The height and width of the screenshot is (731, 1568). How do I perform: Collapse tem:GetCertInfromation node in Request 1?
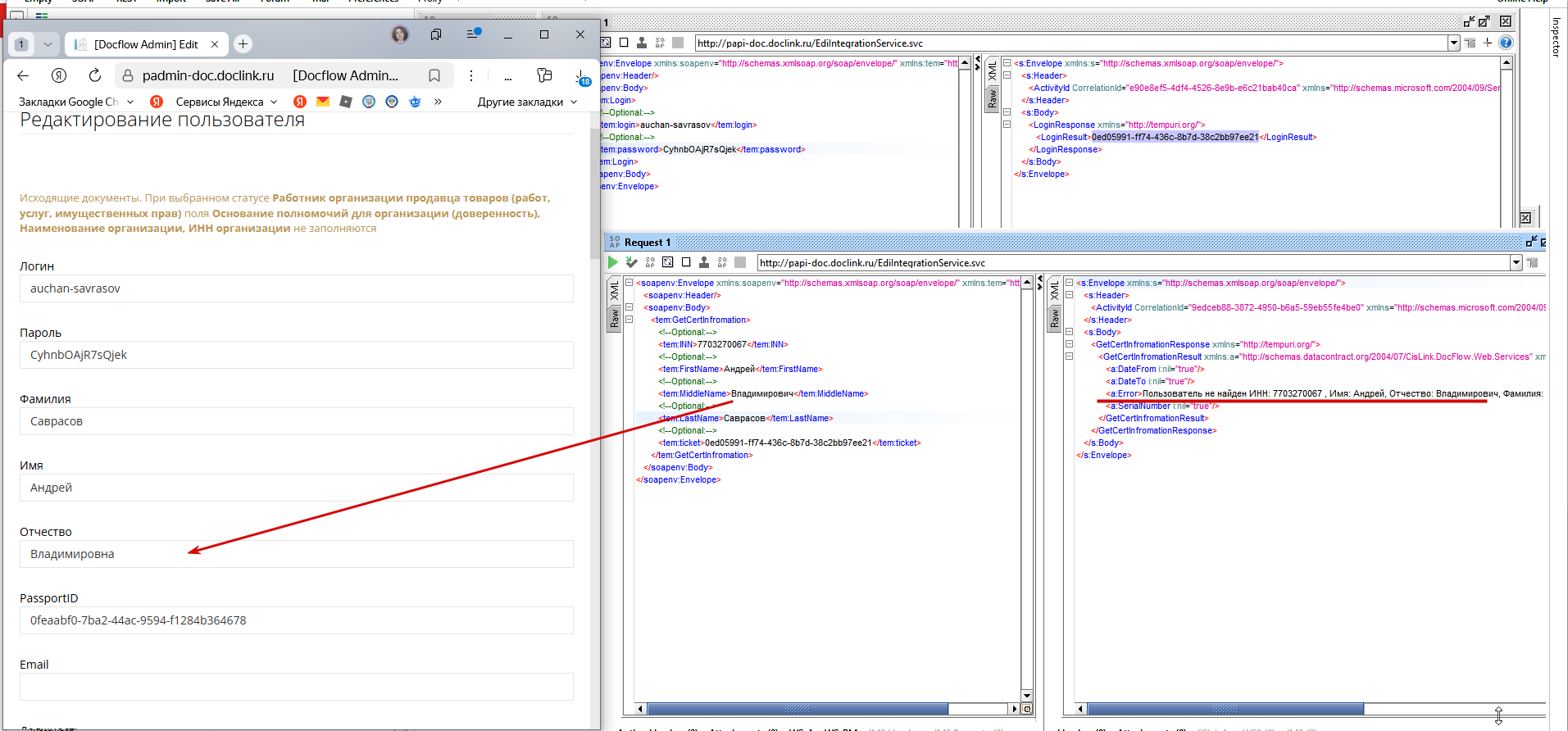629,320
